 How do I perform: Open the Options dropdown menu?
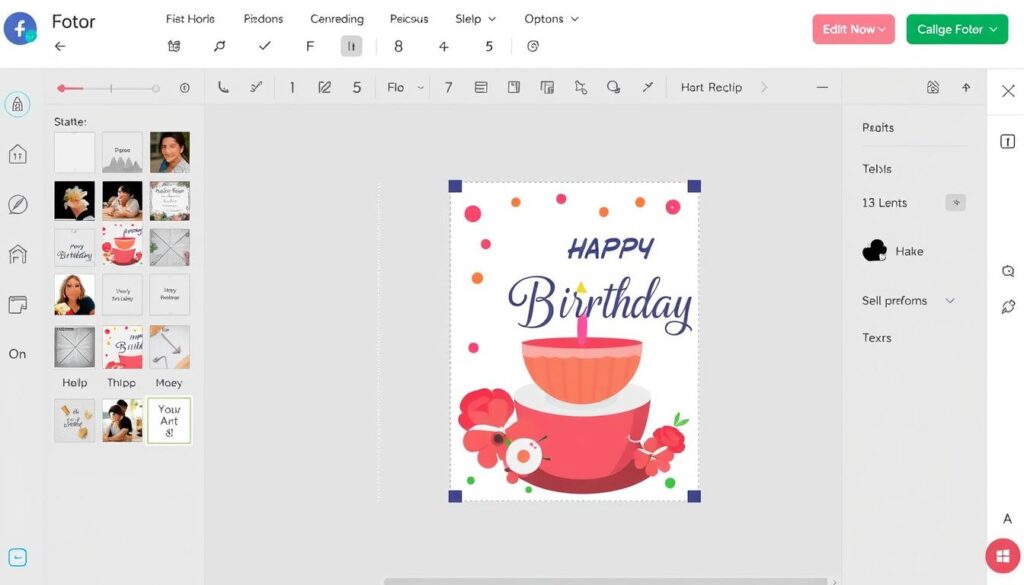550,18
